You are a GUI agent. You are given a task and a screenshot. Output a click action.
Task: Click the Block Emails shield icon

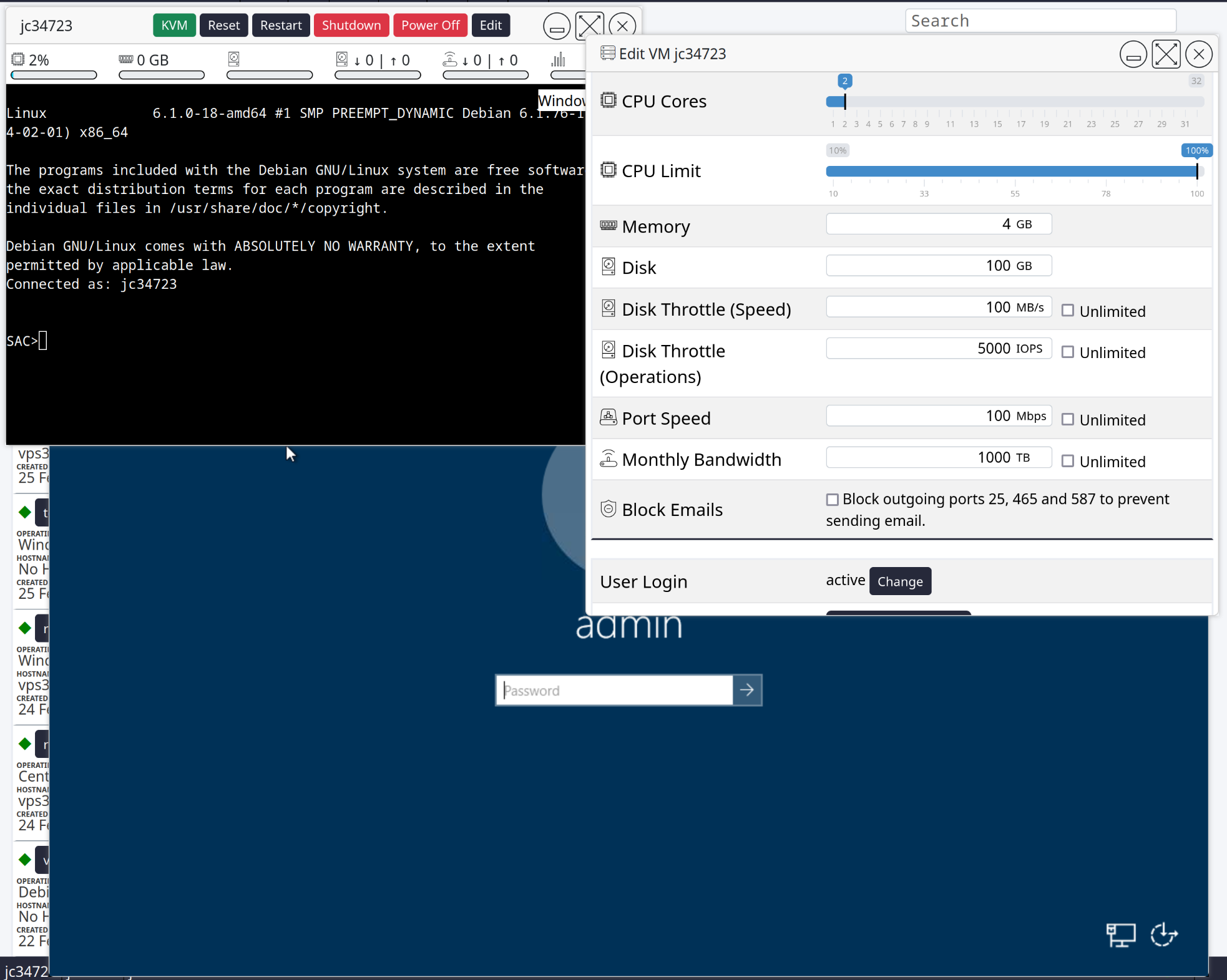(609, 508)
